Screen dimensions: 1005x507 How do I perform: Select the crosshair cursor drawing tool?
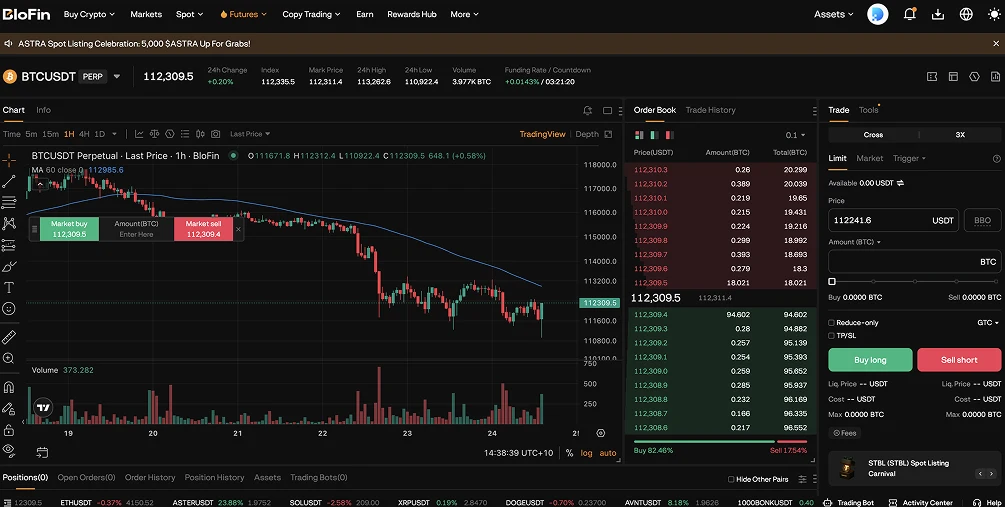9,160
